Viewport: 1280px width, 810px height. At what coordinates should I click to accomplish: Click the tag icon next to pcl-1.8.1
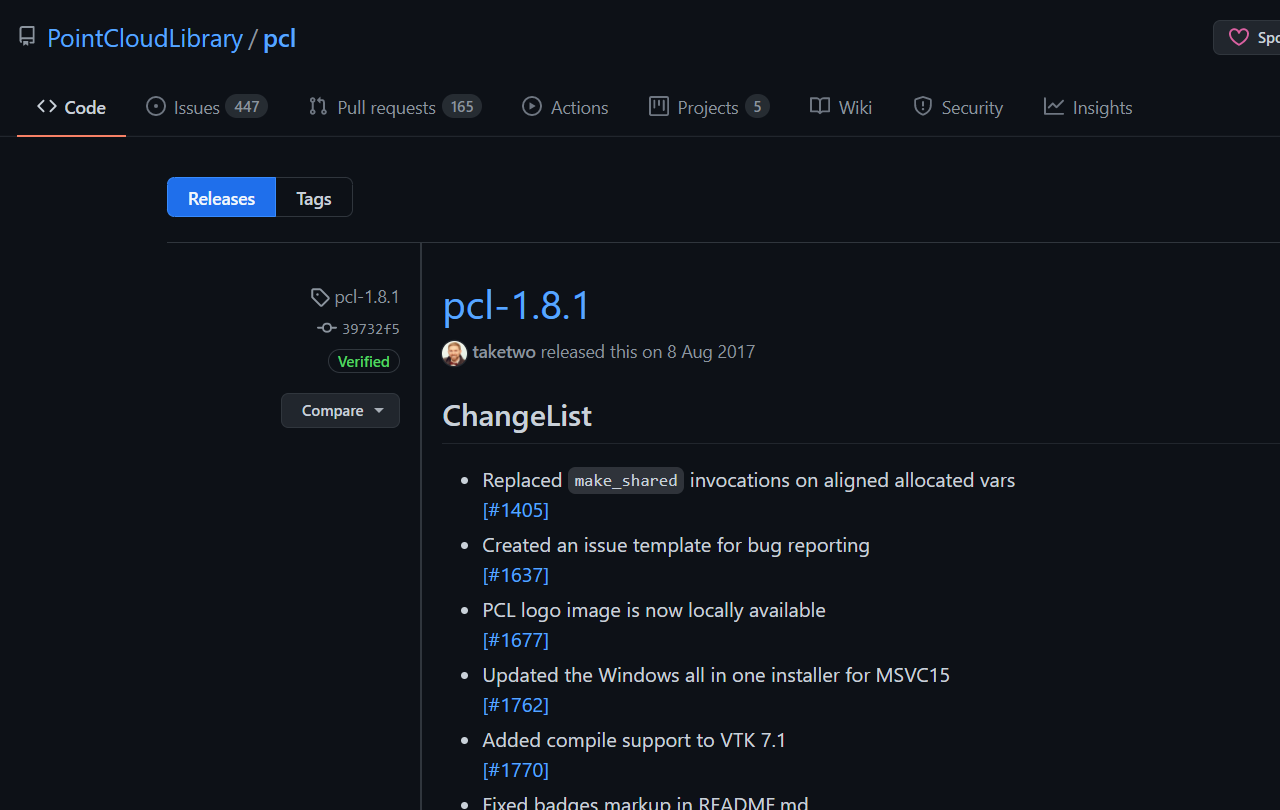click(x=320, y=296)
